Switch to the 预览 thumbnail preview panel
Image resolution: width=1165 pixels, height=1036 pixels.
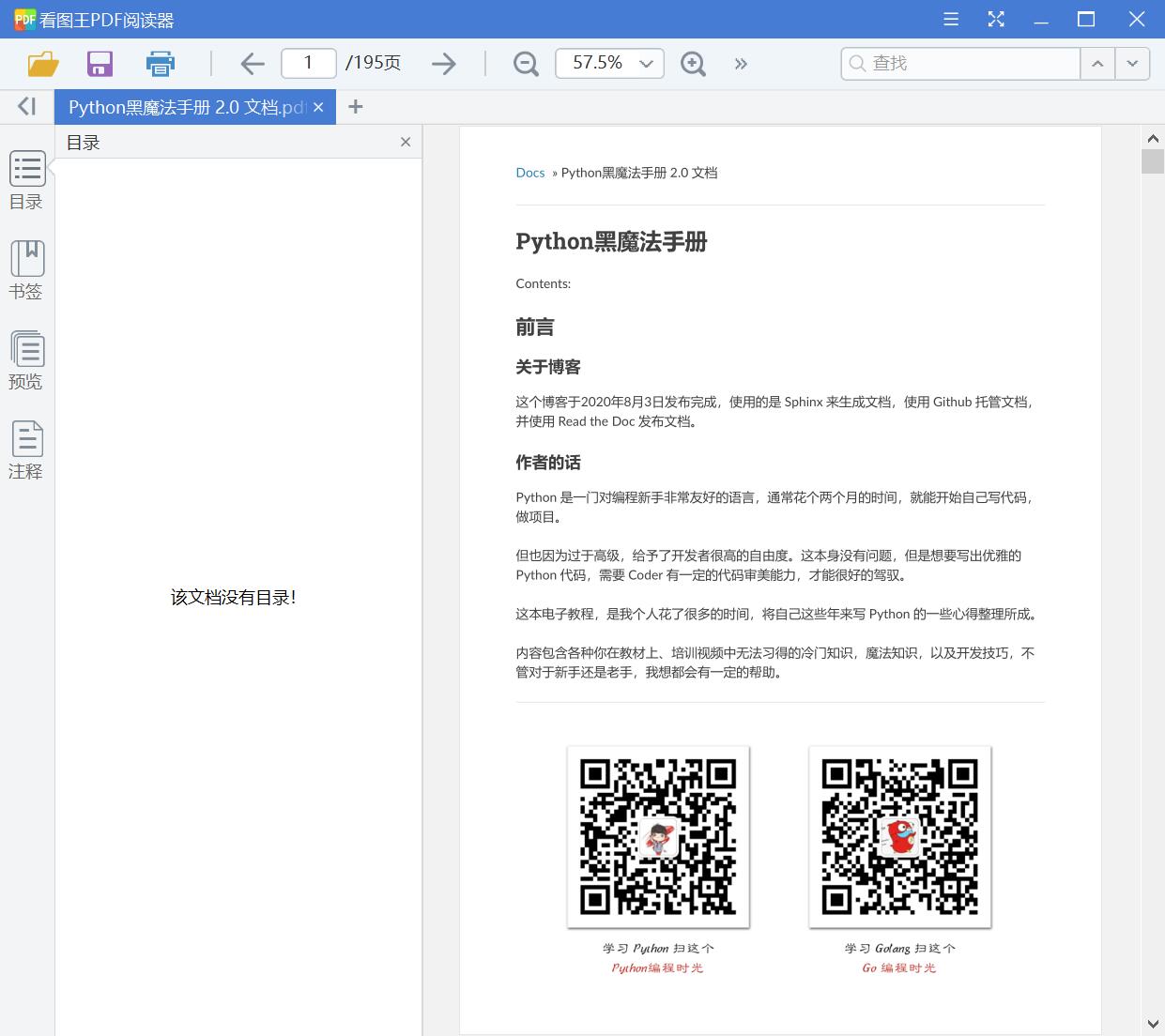pos(26,359)
